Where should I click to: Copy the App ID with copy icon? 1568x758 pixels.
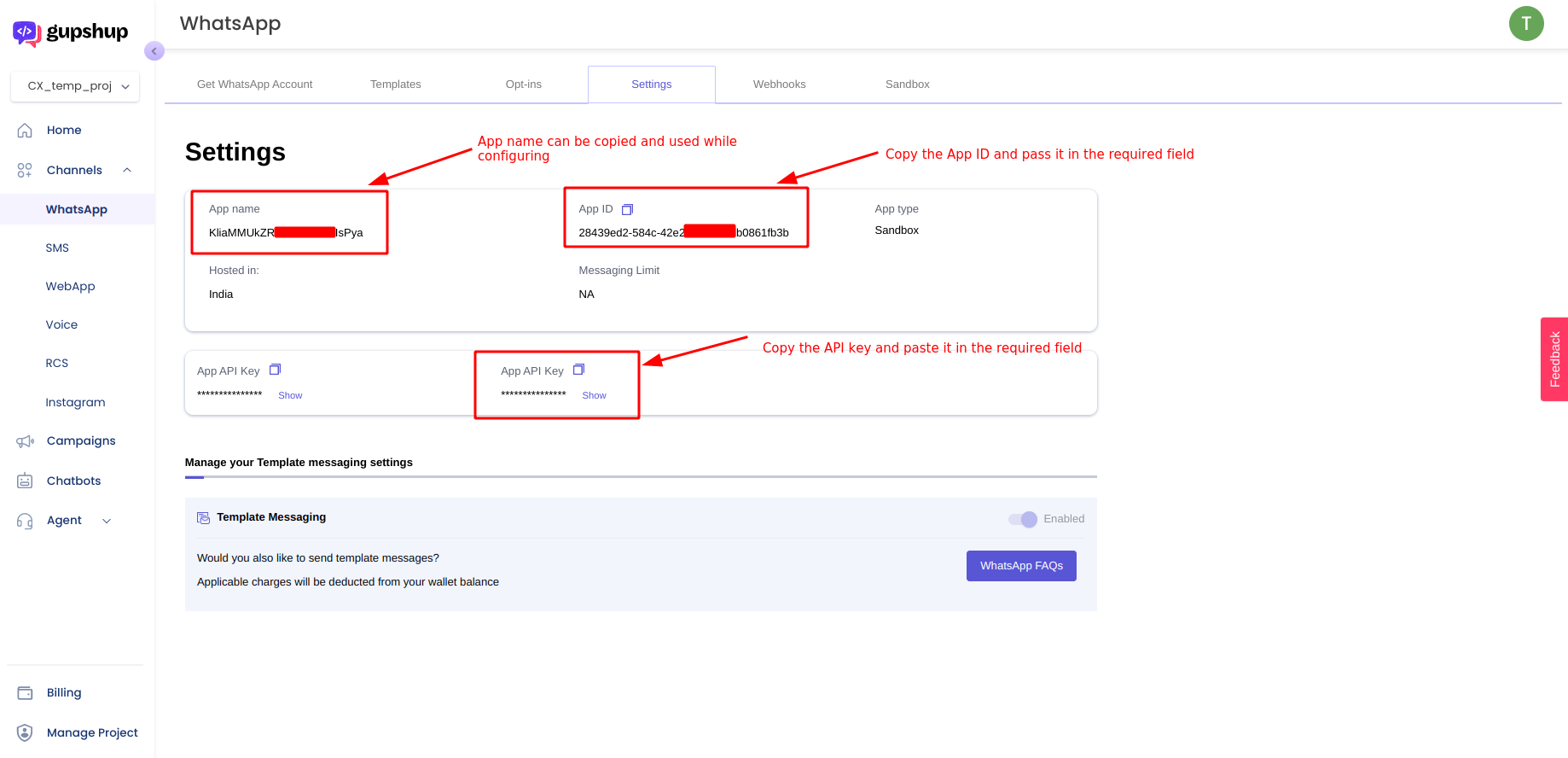627,209
